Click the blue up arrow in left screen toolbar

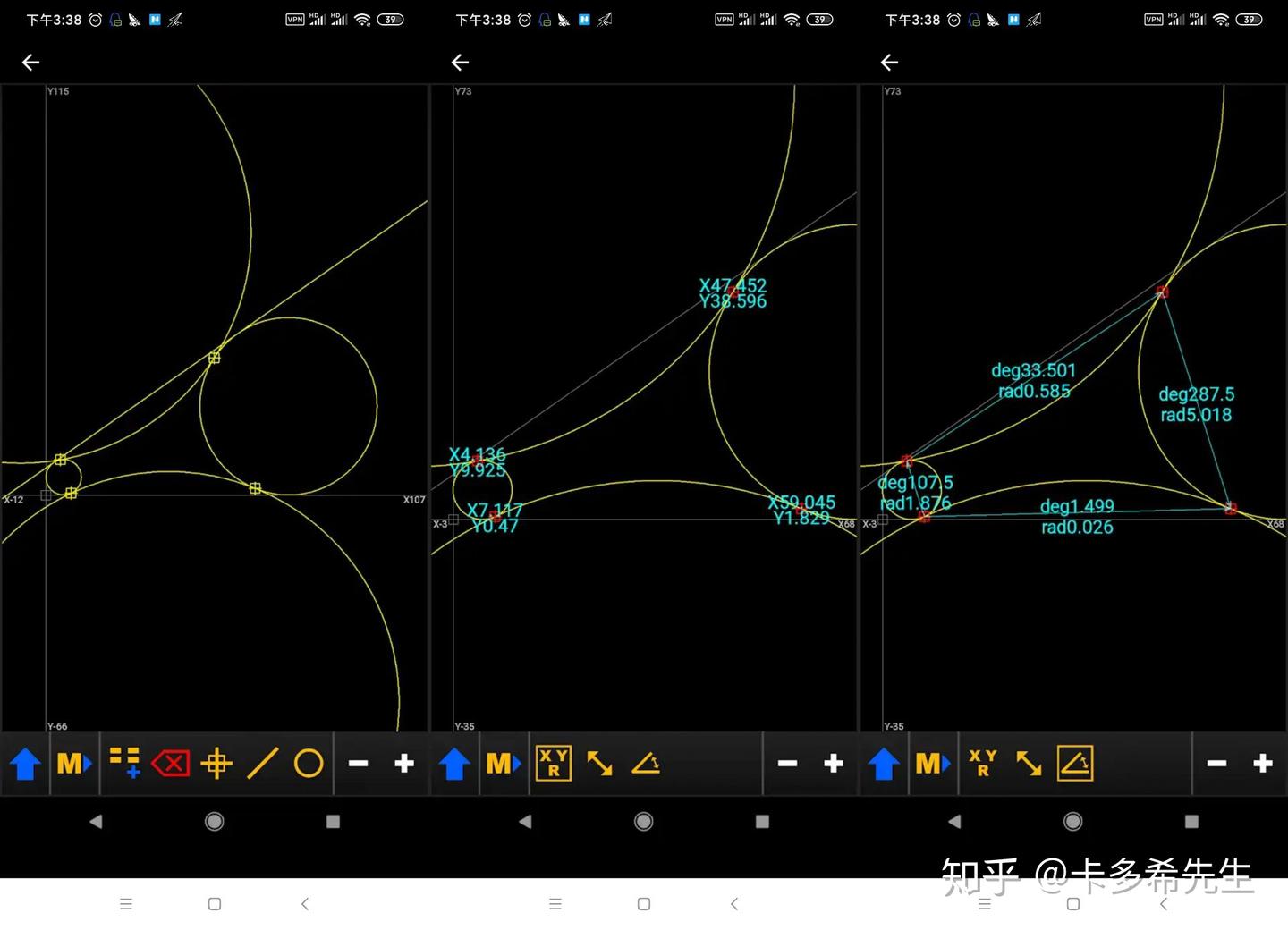[25, 764]
